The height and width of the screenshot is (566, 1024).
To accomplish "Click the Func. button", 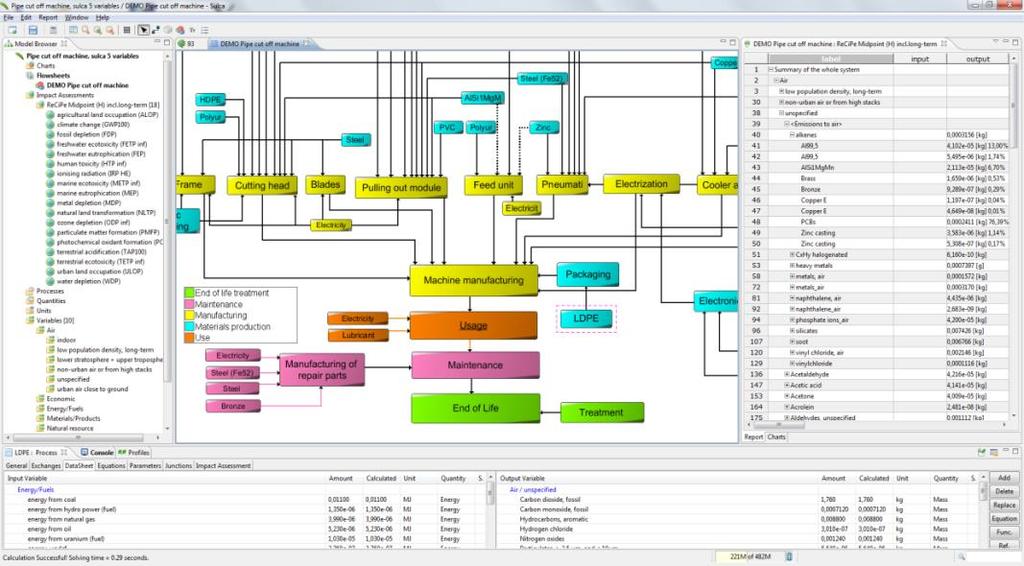I will tap(1004, 533).
